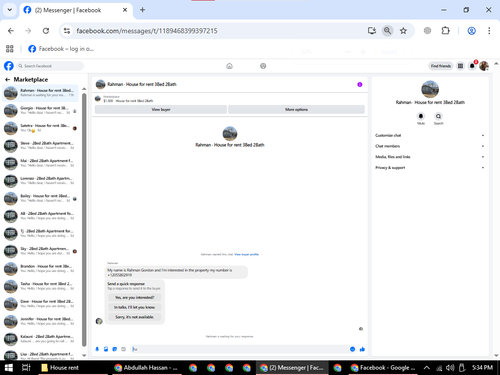Screen dimensions: 500x375
Task: Click the View buyer button
Action: point(161,109)
